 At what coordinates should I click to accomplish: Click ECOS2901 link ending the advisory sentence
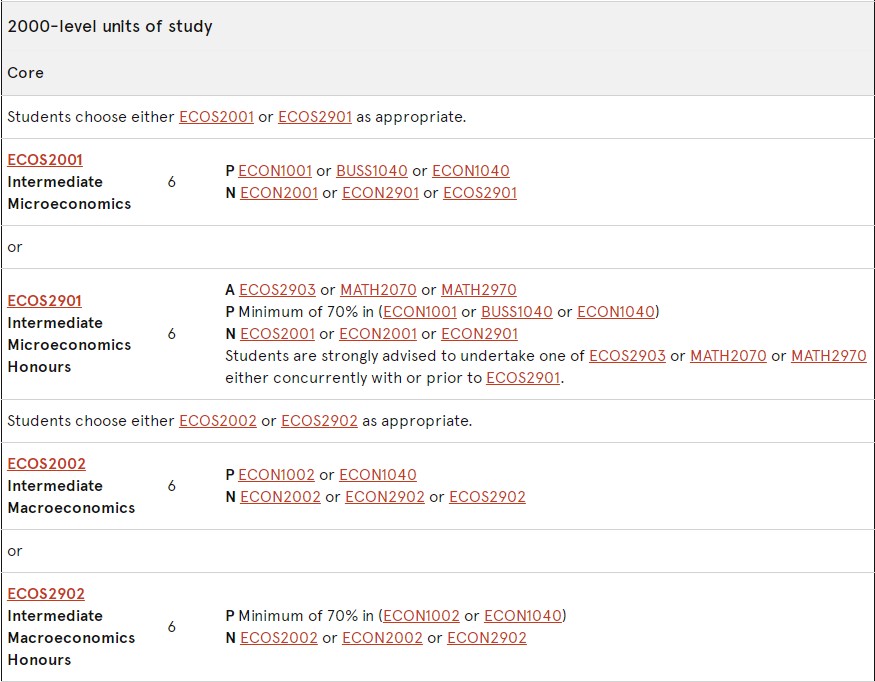pyautogui.click(x=523, y=378)
